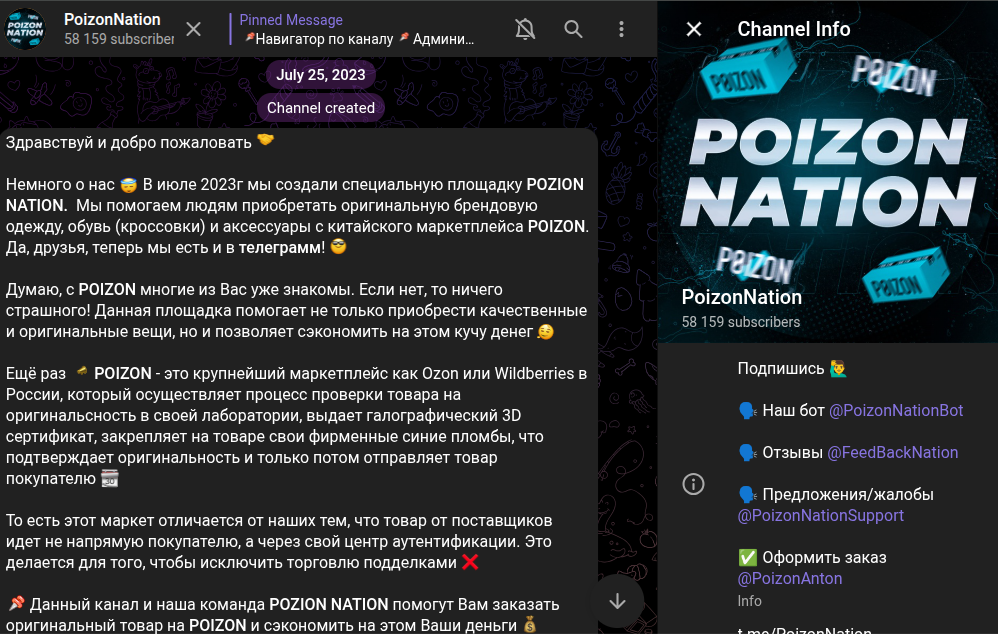Open the three-dot more options menu
Screen dimensions: 998x634
(621, 29)
